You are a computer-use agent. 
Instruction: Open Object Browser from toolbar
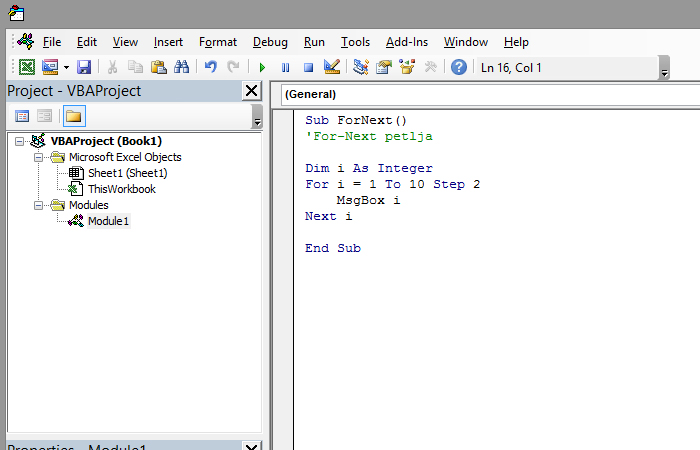(x=407, y=67)
